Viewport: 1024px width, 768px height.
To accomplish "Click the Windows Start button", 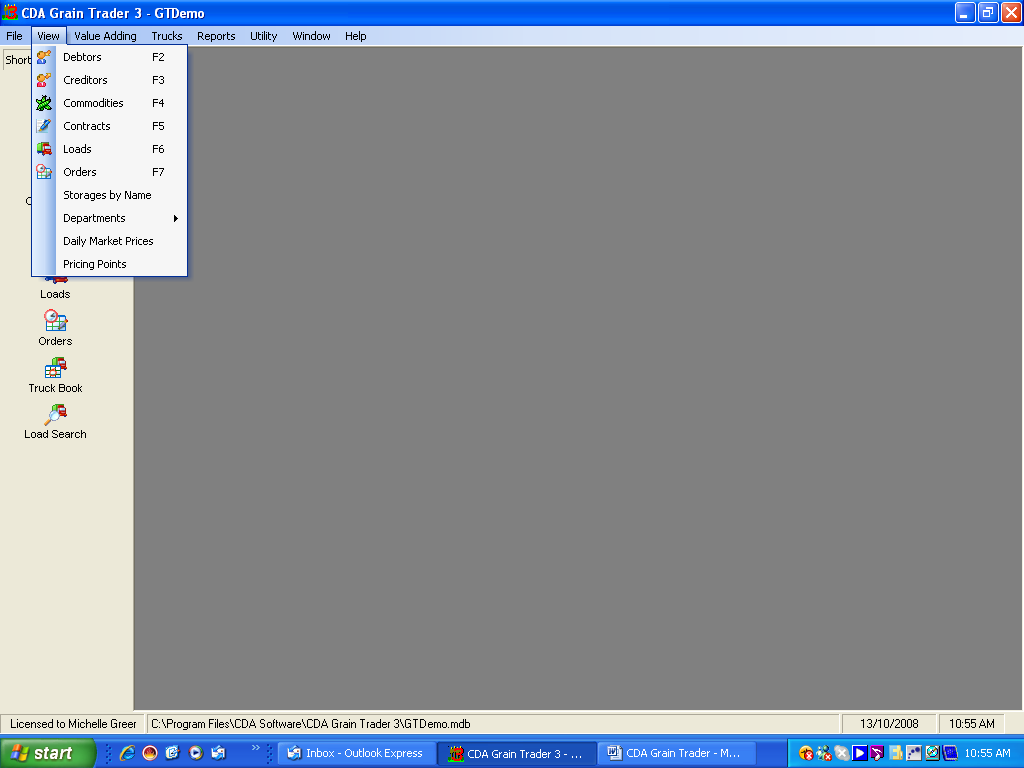I will (x=47, y=753).
